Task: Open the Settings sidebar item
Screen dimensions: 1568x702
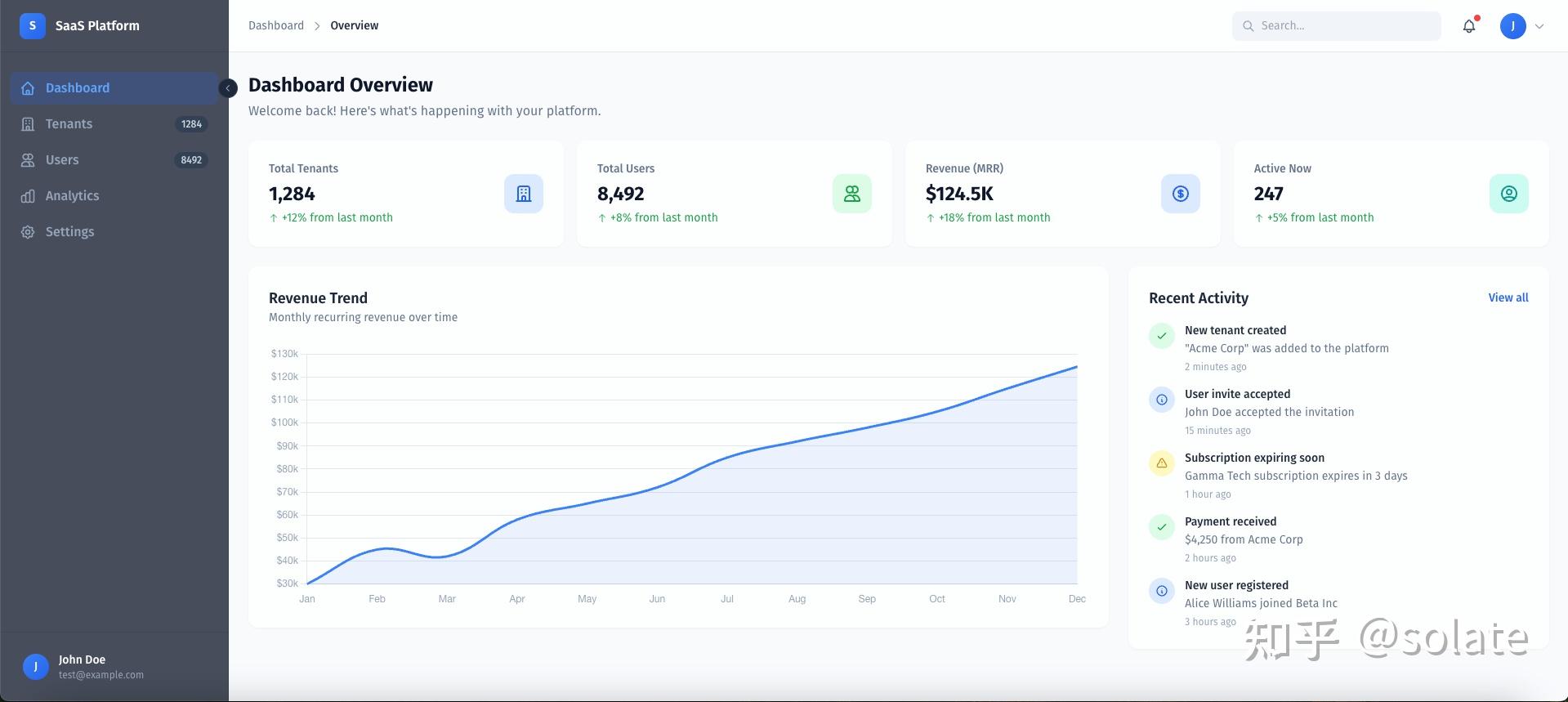Action: point(114,232)
